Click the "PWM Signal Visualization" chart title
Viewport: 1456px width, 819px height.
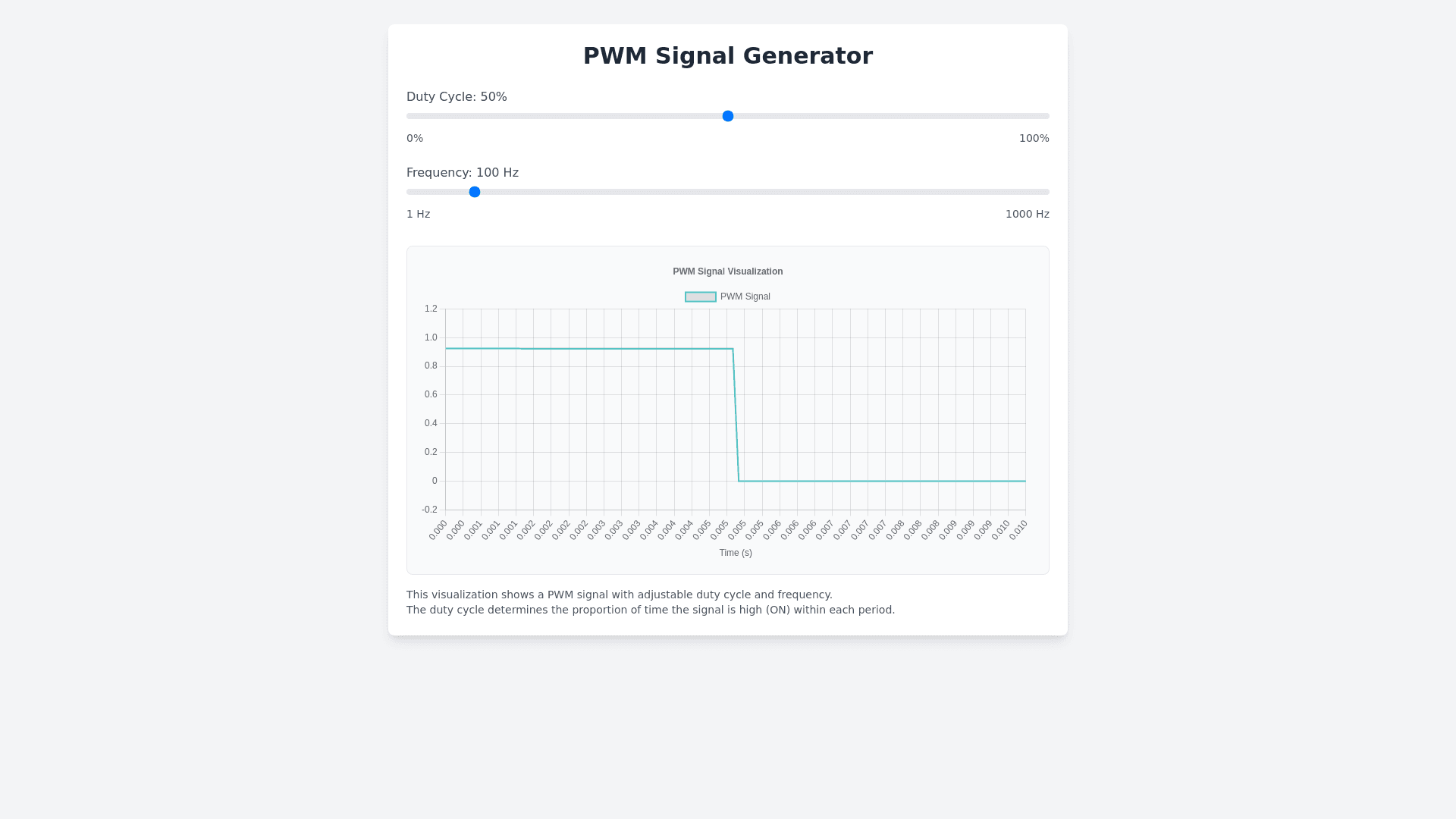point(728,271)
